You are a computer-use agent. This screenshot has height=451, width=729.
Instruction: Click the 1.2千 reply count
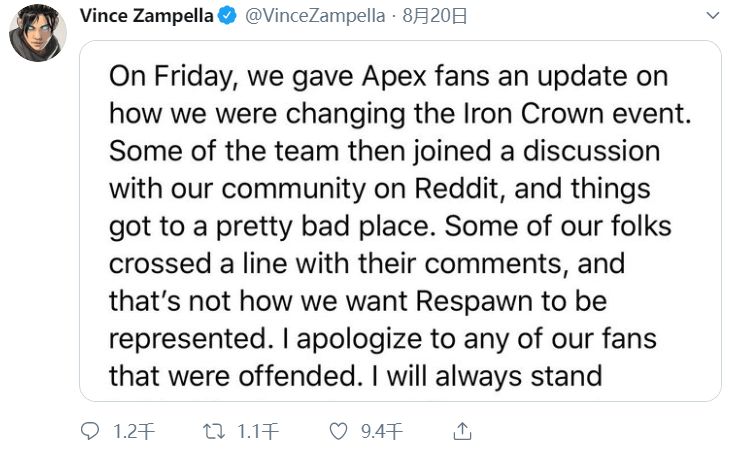click(134, 431)
